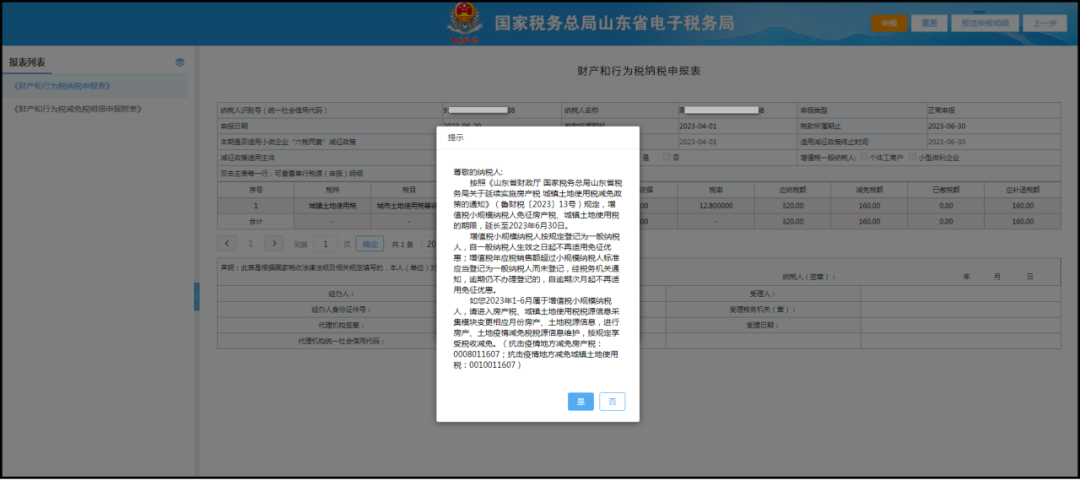Image resolution: width=1080 pixels, height=480 pixels.
Task: Click the 已缴税额 column header
Action: pos(945,189)
